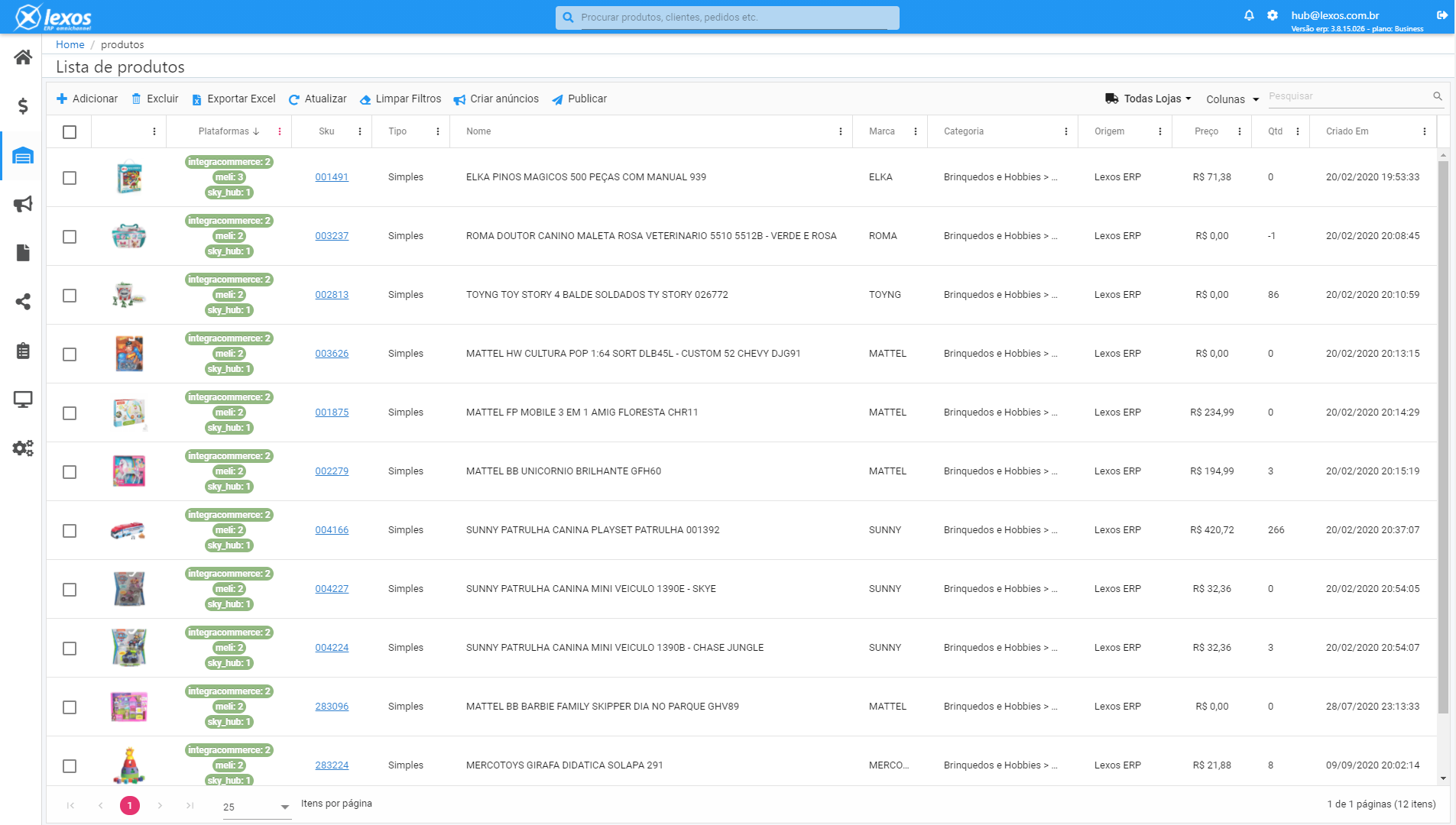Click Exportar Excel
The width and height of the screenshot is (1456, 825).
(233, 99)
